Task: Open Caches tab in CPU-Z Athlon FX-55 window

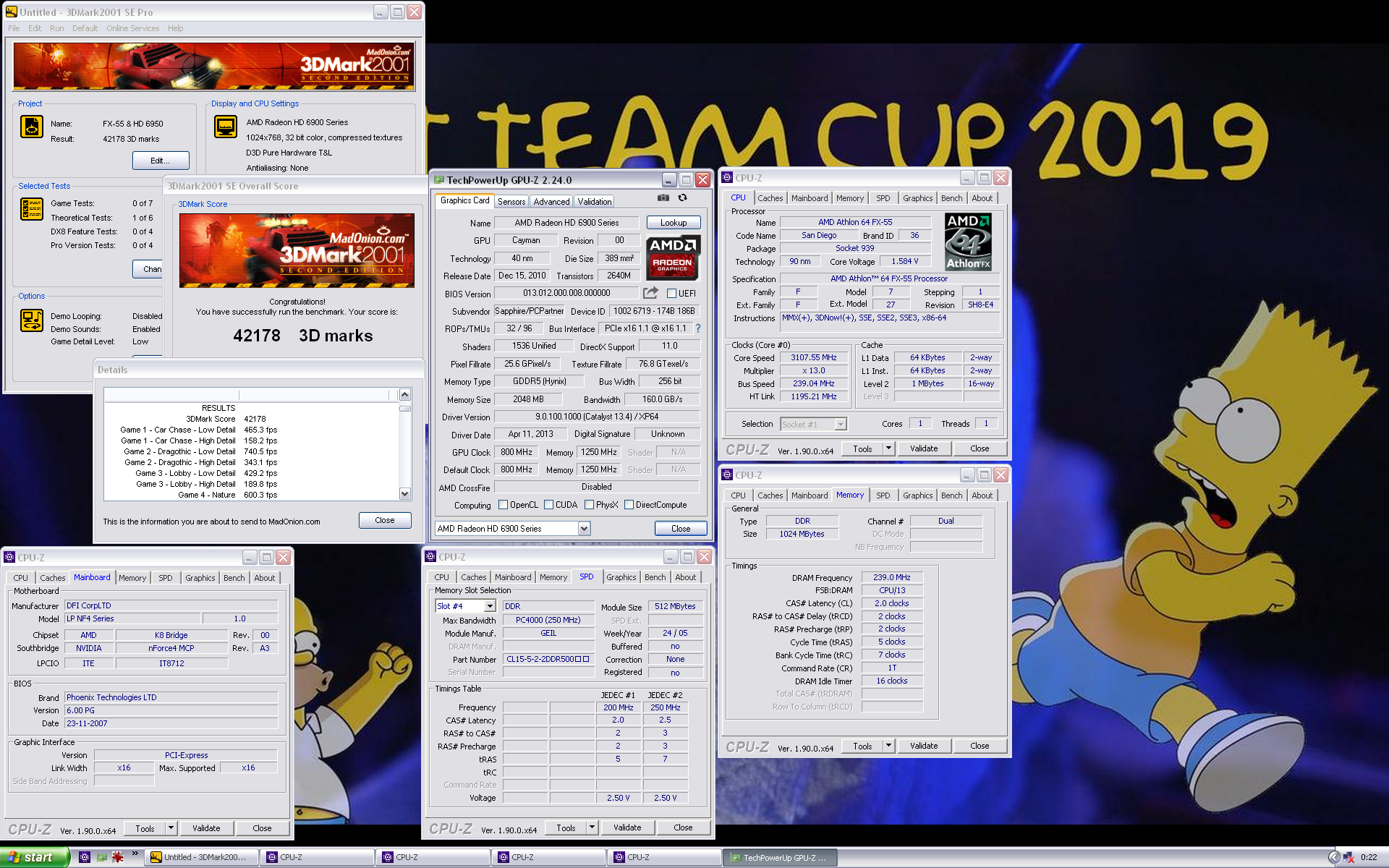Action: coord(770,198)
